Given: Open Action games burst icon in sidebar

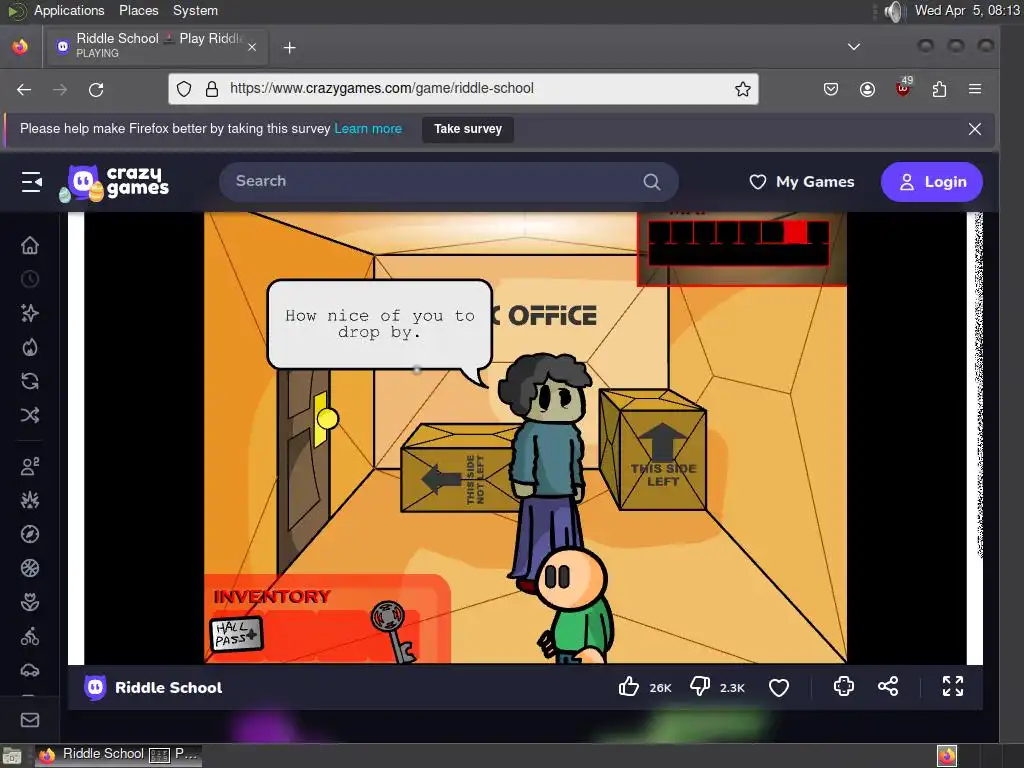Looking at the screenshot, I should [30, 500].
